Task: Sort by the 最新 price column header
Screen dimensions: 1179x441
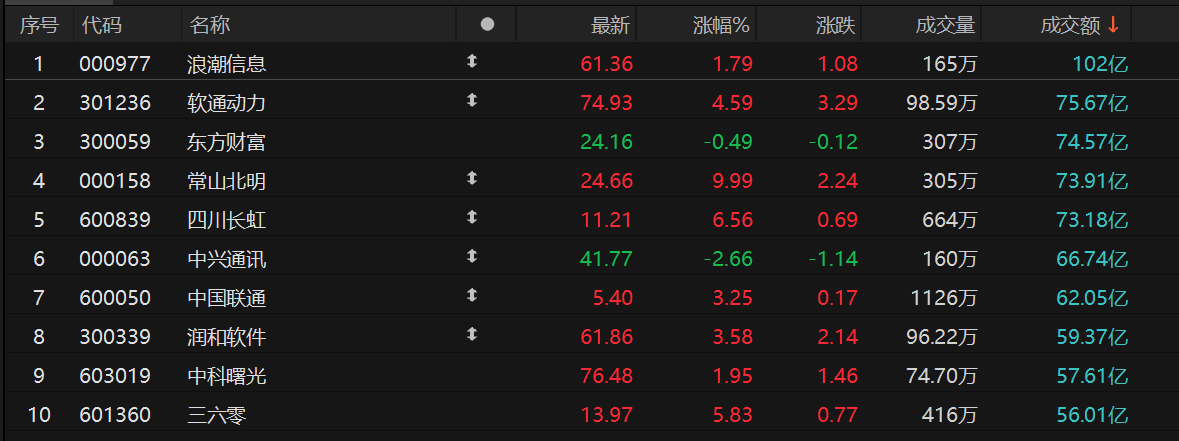Action: tap(611, 26)
